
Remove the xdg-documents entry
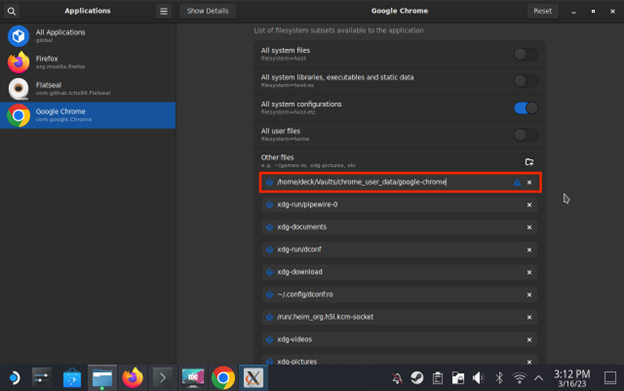coord(529,228)
